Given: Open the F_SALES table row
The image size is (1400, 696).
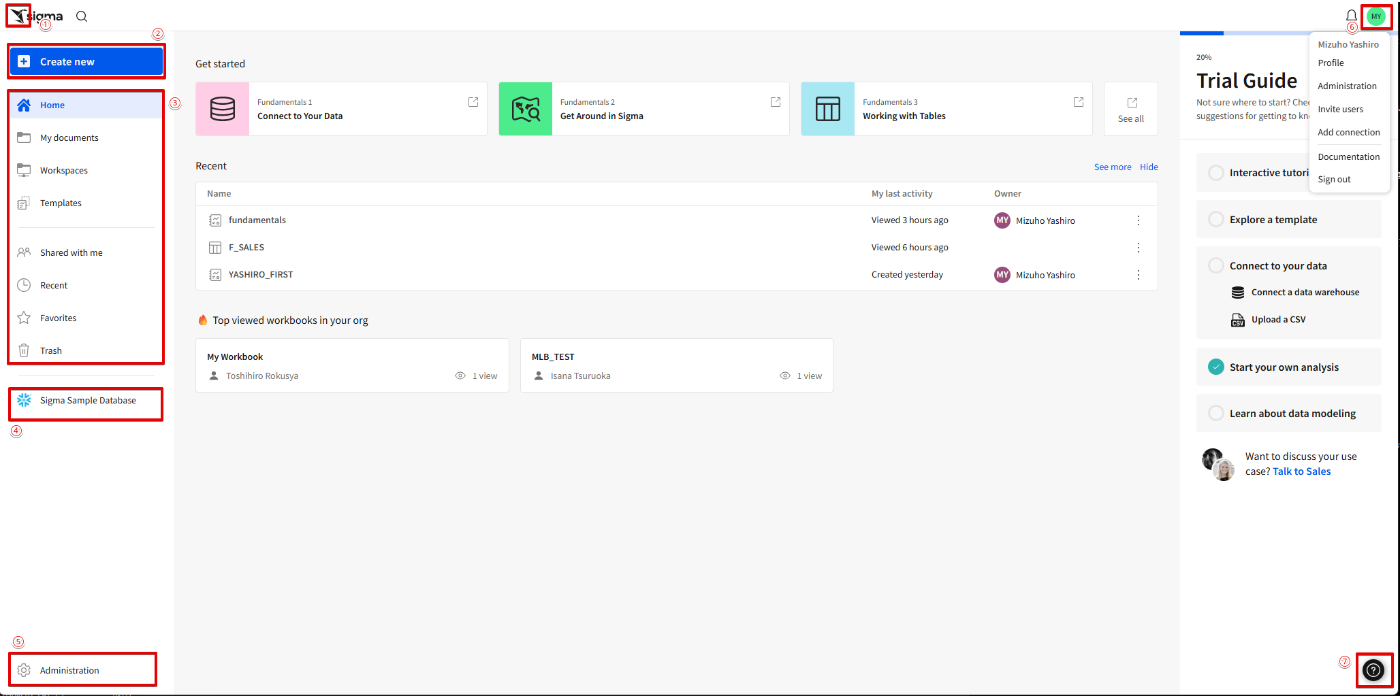Looking at the screenshot, I should click(x=676, y=247).
